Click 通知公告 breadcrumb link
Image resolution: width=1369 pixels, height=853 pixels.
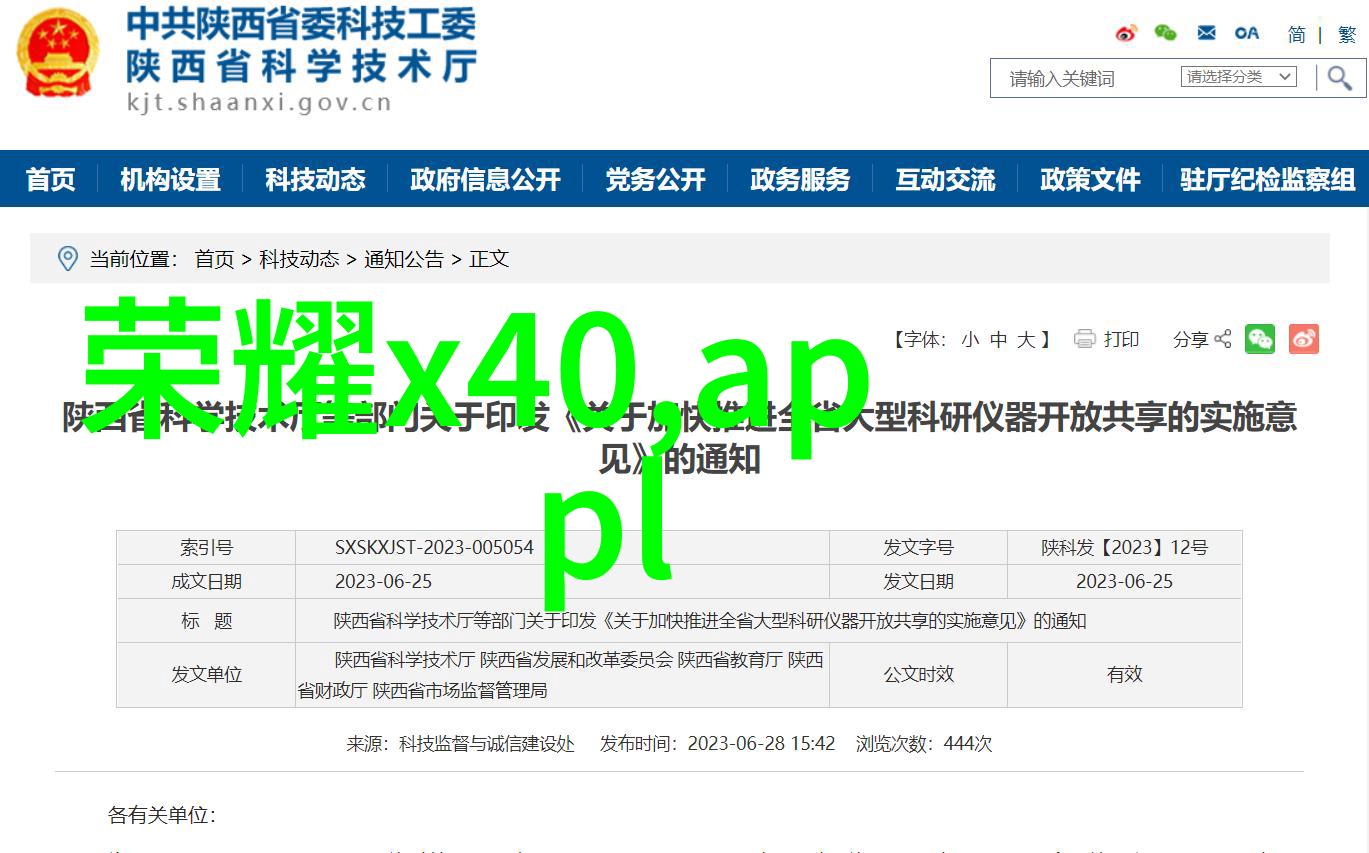tap(404, 259)
